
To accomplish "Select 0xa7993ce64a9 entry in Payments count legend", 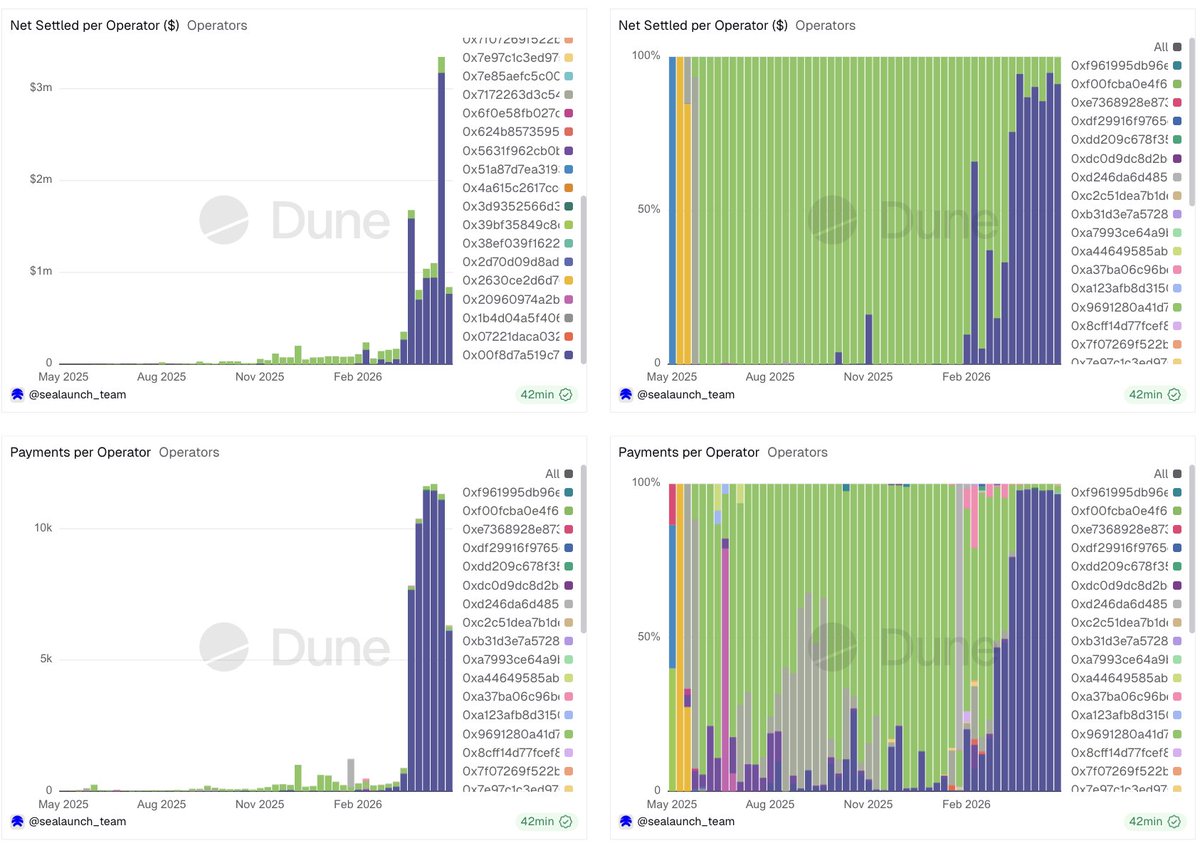I will 518,659.
